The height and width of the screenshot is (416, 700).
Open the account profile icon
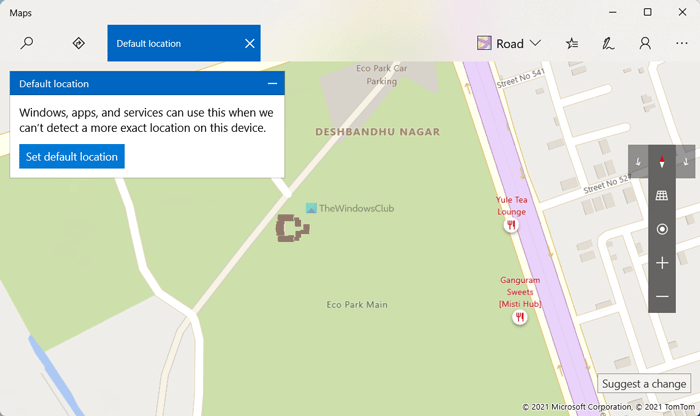(x=645, y=43)
